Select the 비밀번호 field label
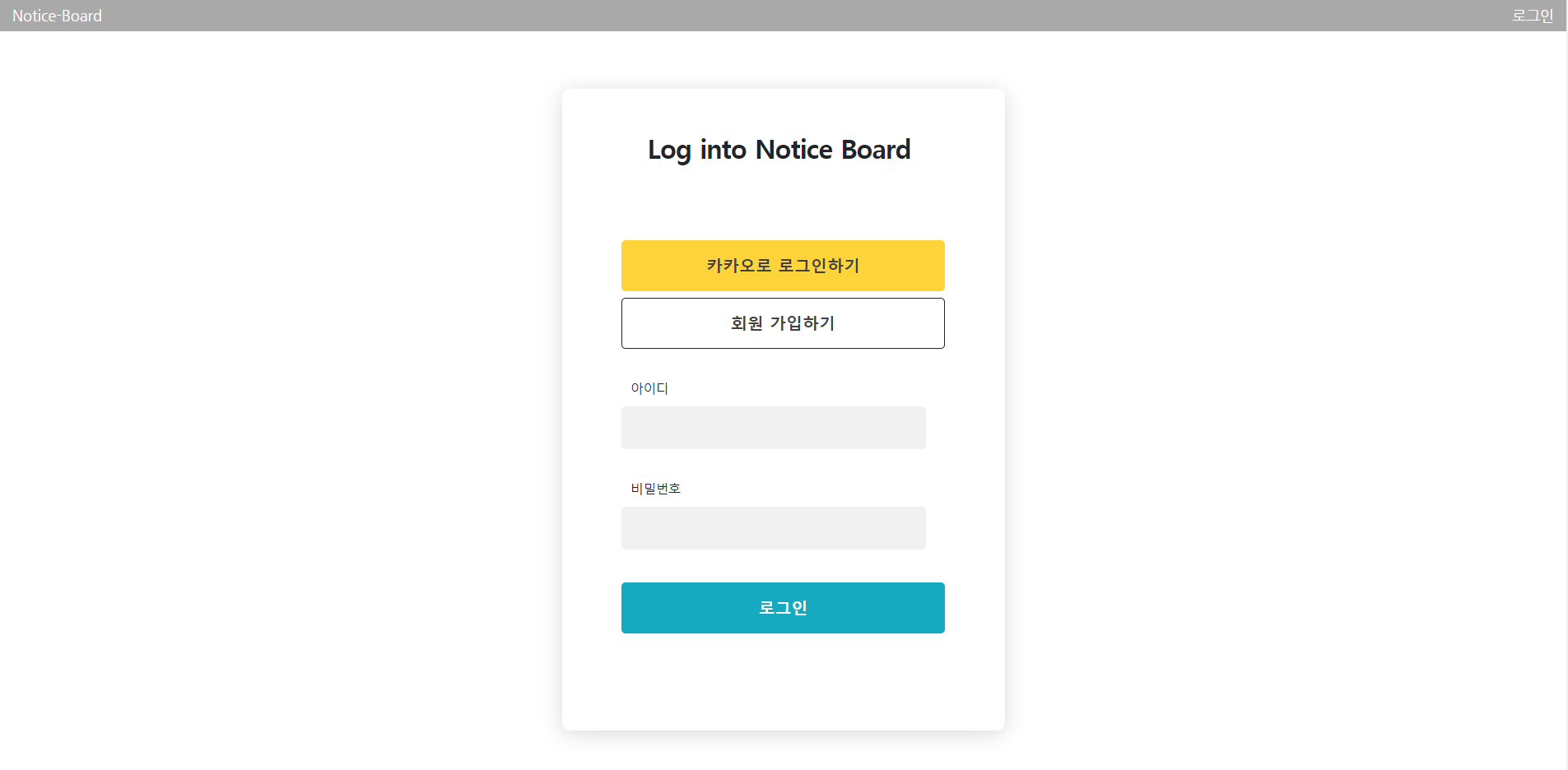The width and height of the screenshot is (1568, 770). pyautogui.click(x=655, y=488)
